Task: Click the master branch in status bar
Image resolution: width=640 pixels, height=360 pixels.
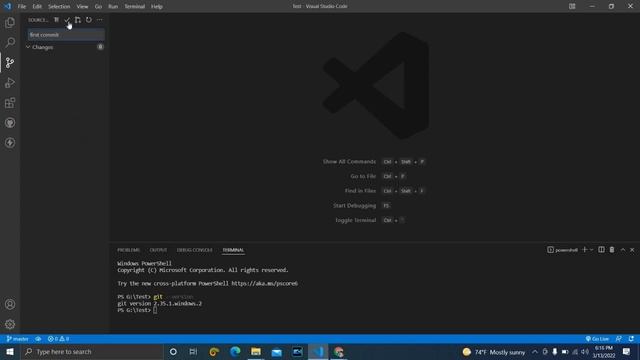Action: [17, 339]
